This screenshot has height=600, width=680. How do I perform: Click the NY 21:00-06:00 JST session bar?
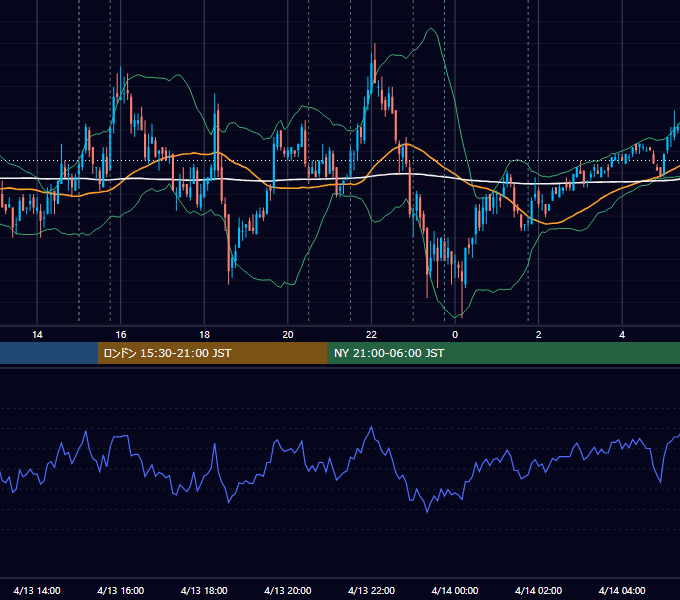[x=503, y=353]
